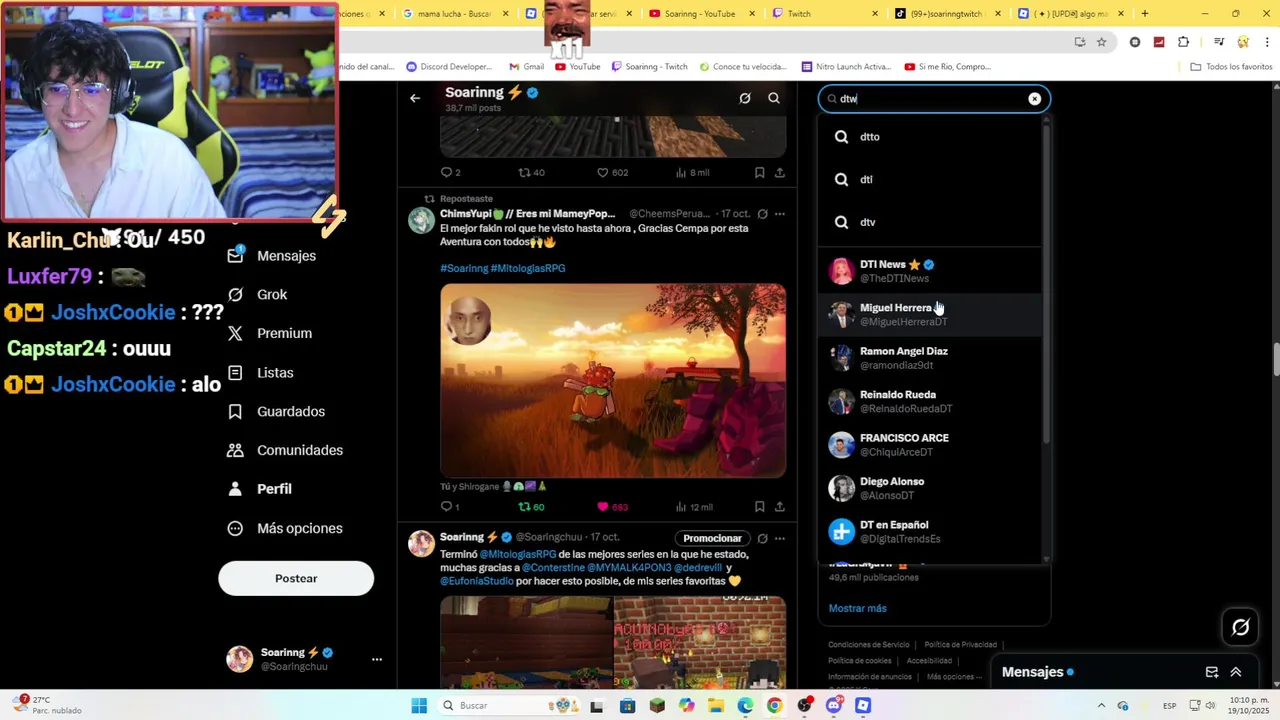Open Mensajes in the left sidebar
1280x720 pixels.
click(272, 256)
